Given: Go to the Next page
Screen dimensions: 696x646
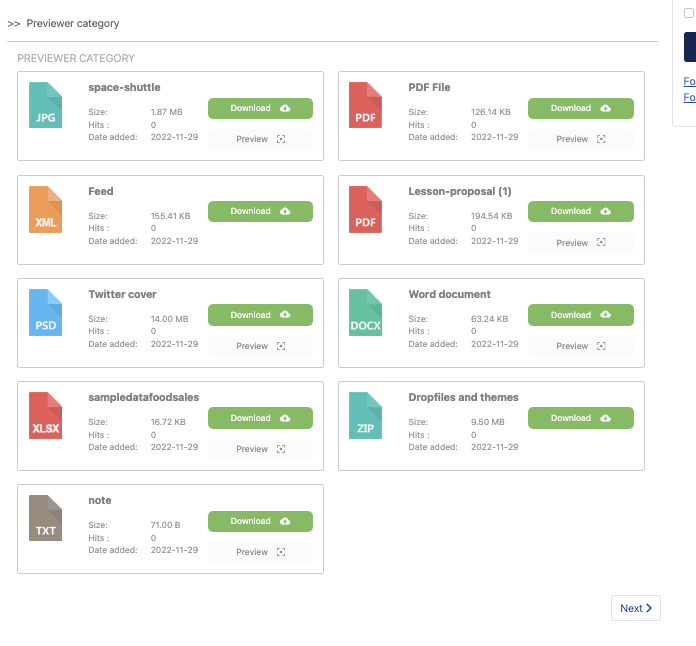Looking at the screenshot, I should (635, 608).
